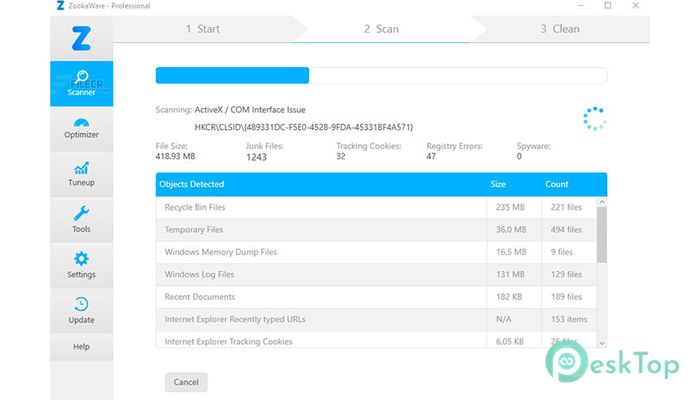700x400 pixels.
Task: Click the Tracking Cookies value 32
Action: tap(341, 156)
